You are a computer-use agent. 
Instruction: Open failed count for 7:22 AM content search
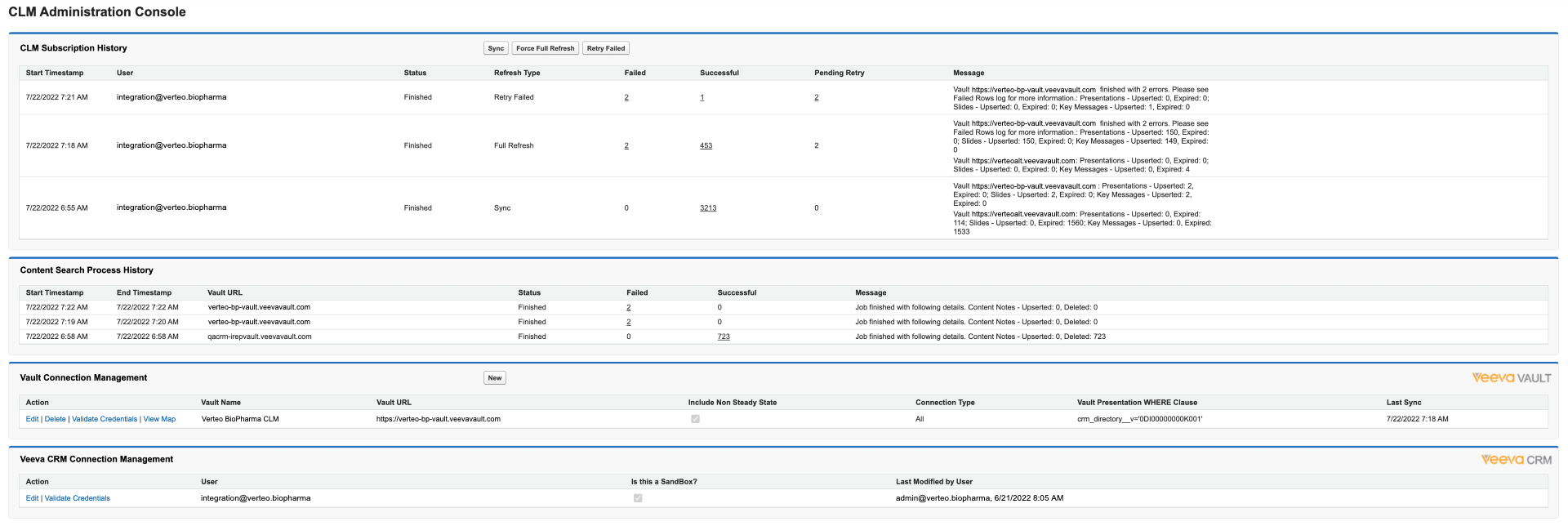[x=629, y=308]
